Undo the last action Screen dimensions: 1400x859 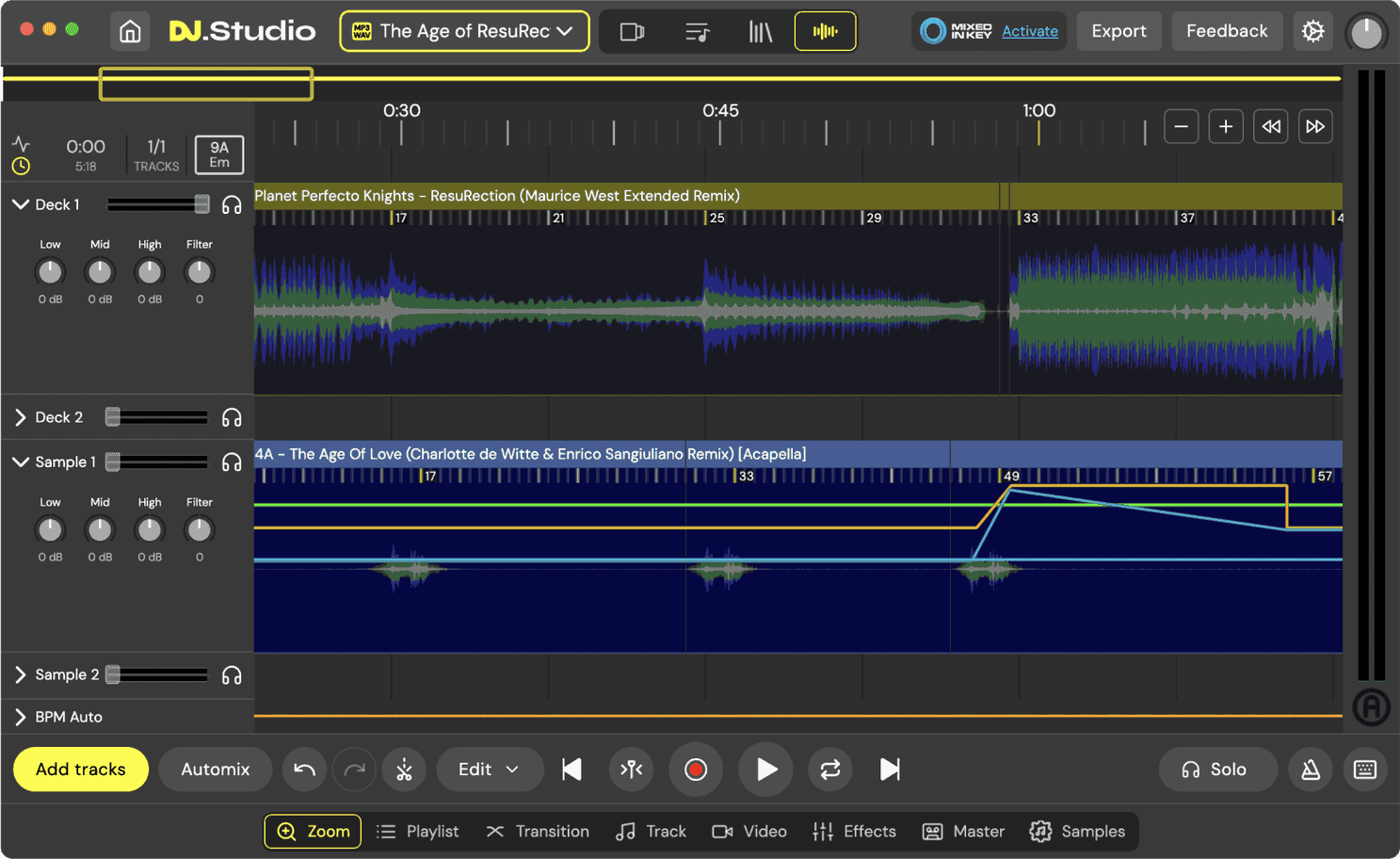point(304,770)
